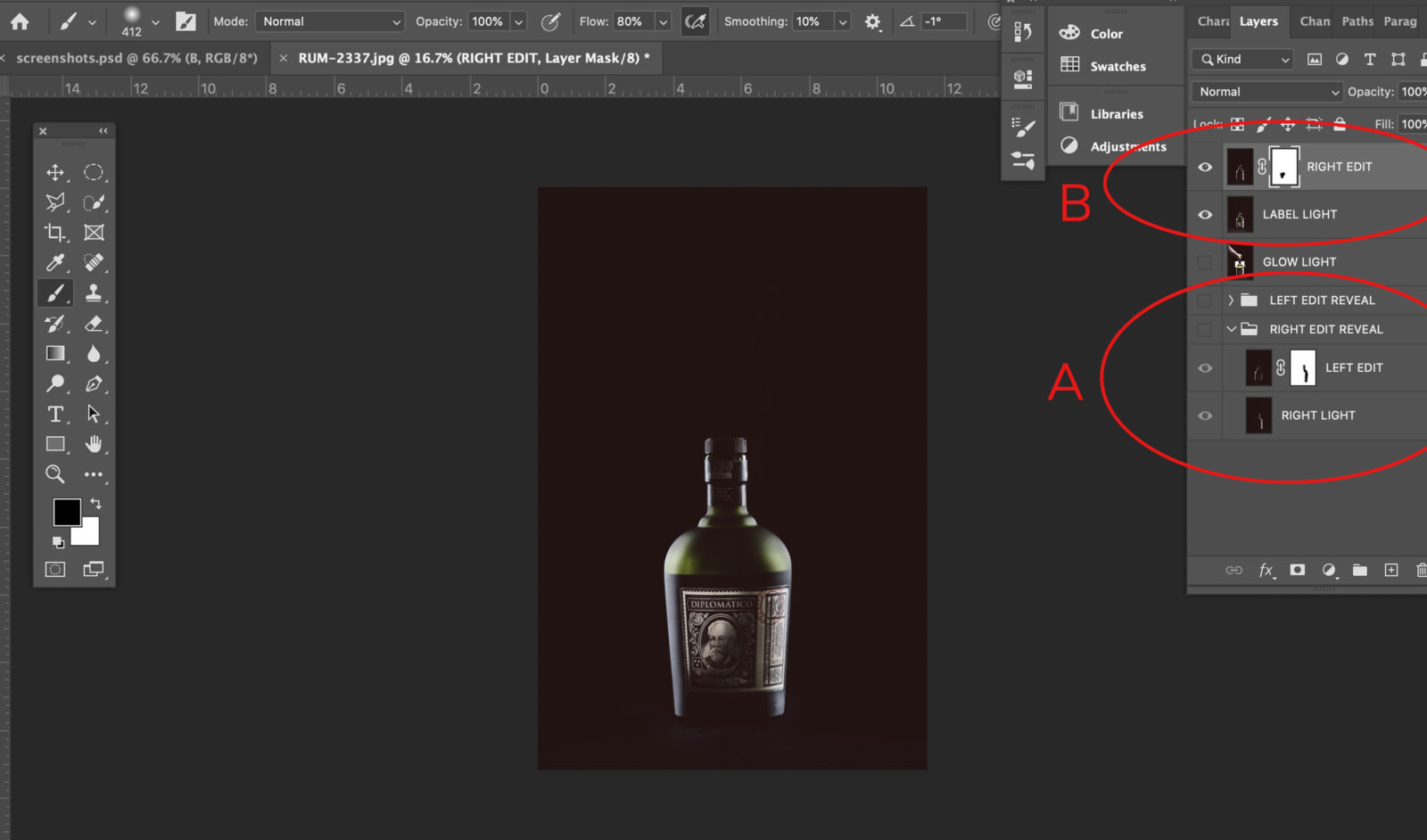Choose the Horizontal Type tool

54,414
